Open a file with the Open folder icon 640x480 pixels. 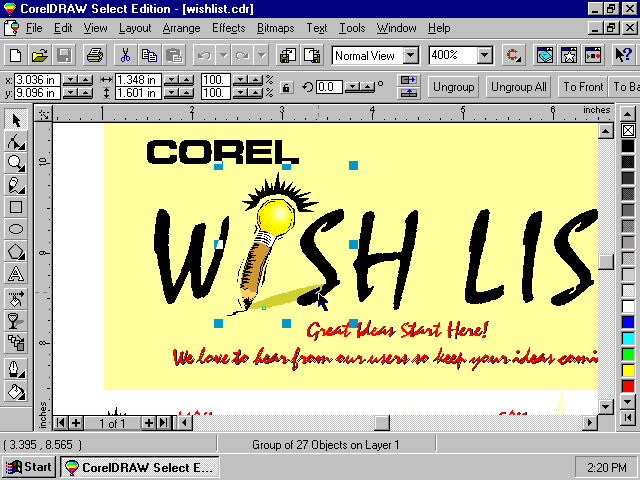pos(40,55)
